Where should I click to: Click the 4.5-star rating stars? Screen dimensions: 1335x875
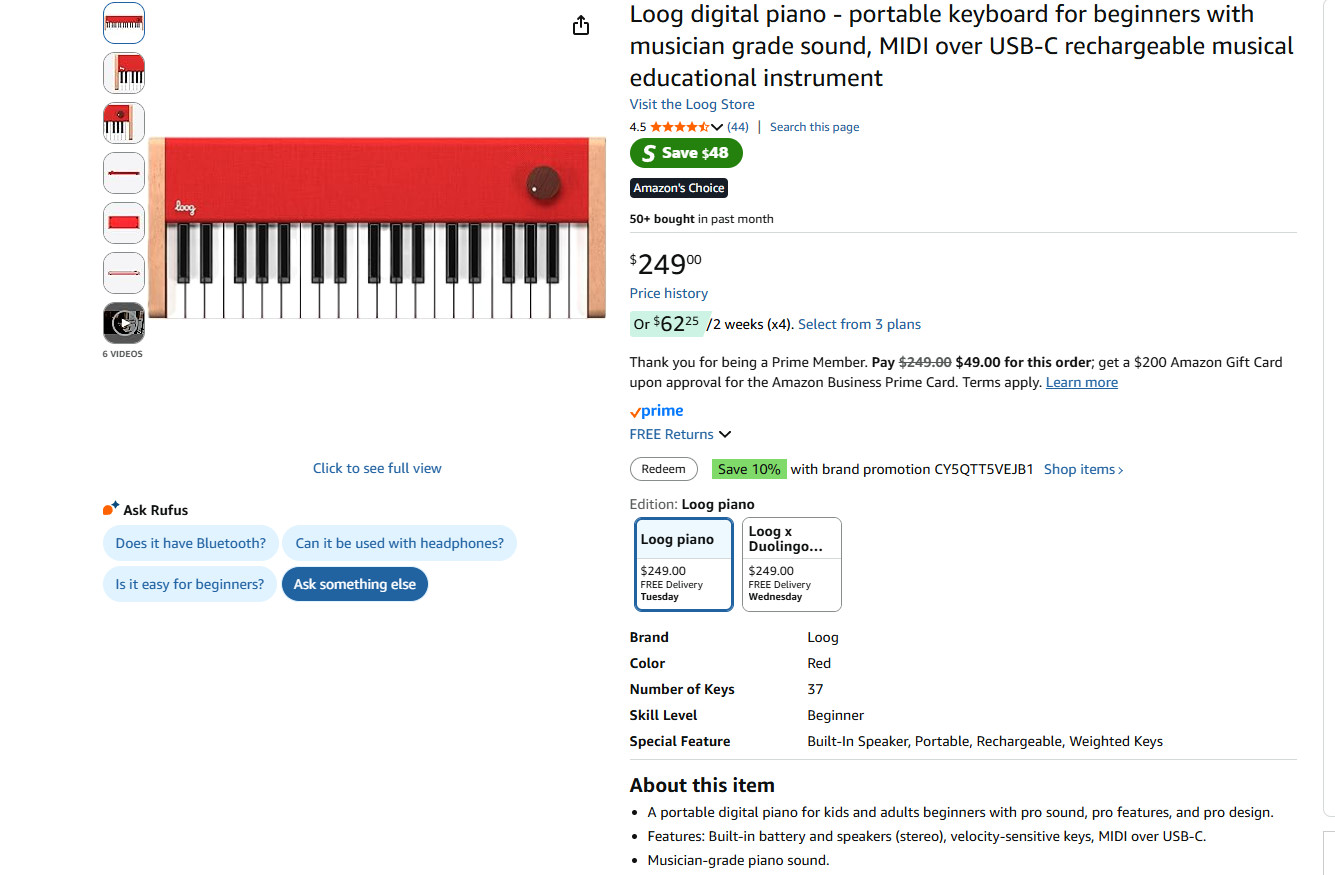tap(680, 127)
